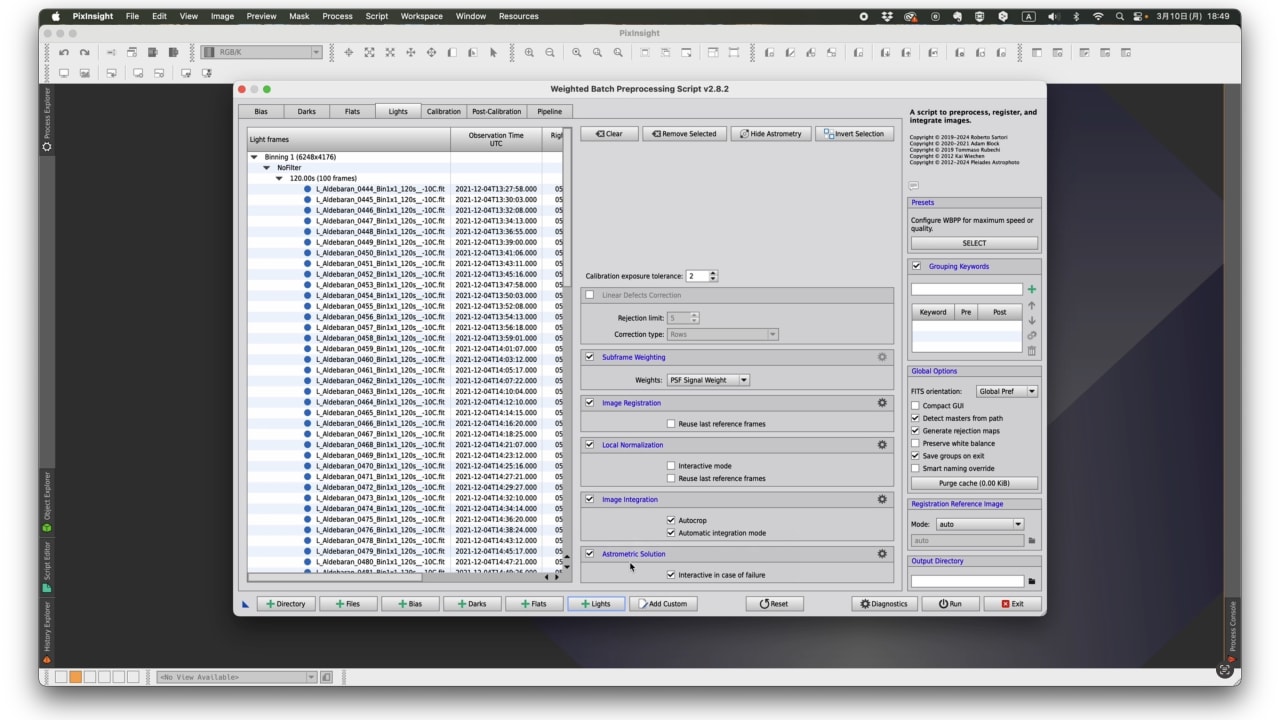
Task: Increment Calibration exposure tolerance stepper
Action: (713, 273)
